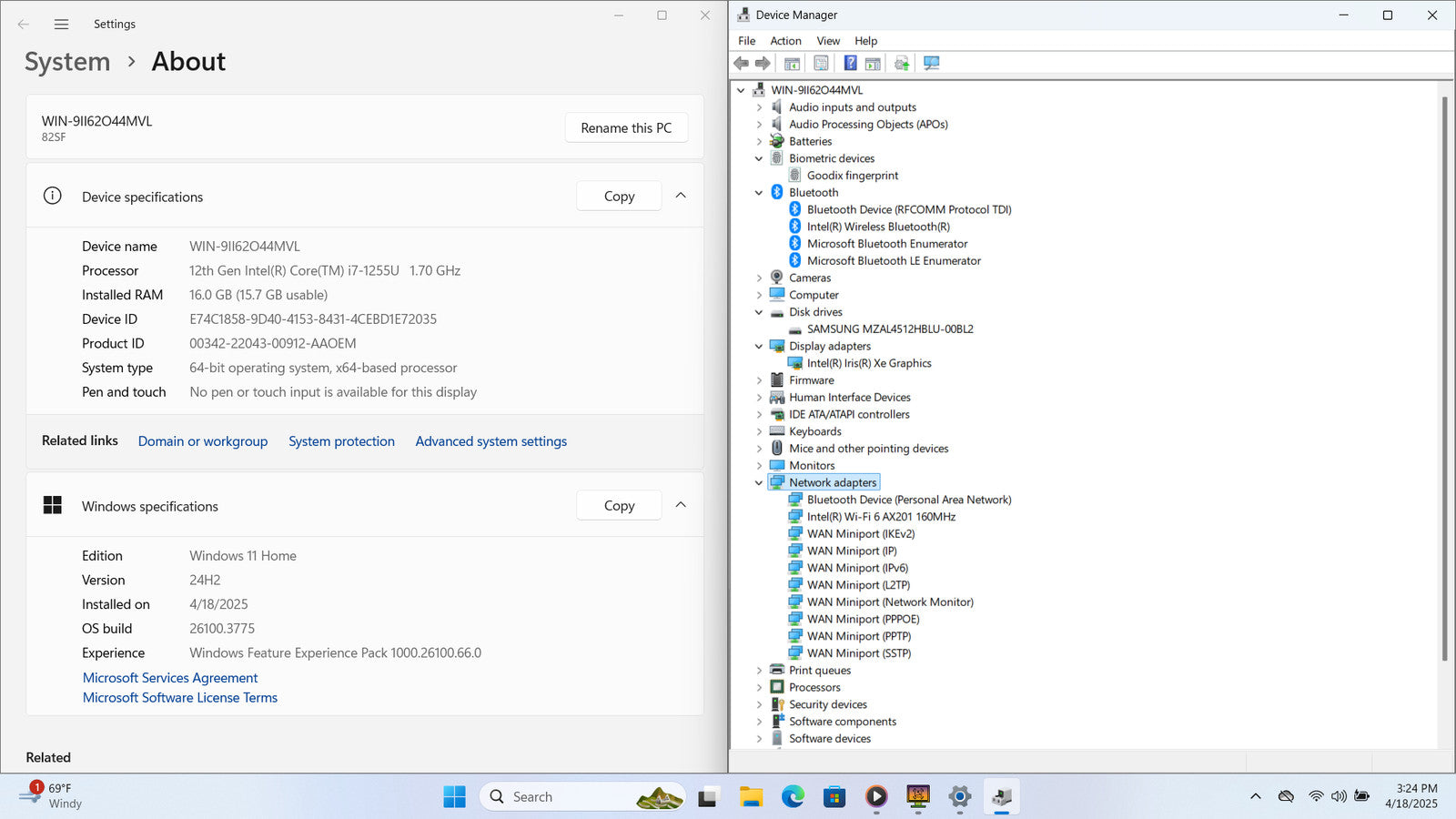Collapse the Device specifications section chevron
The width and height of the screenshot is (1456, 819).
coord(681,196)
